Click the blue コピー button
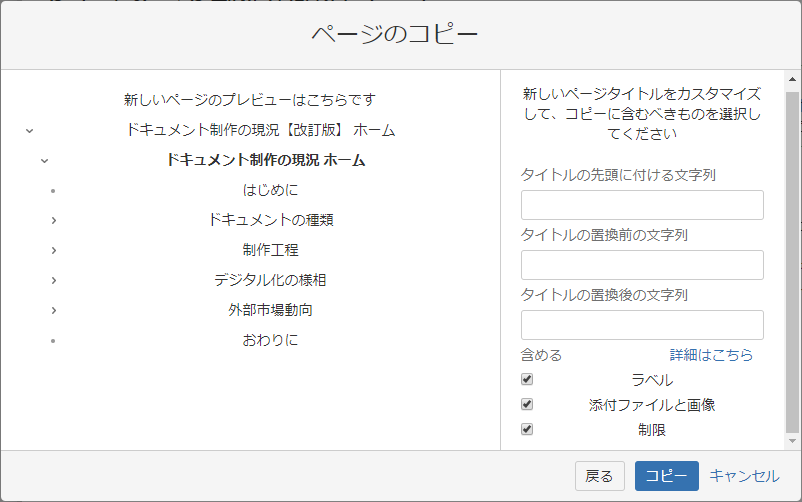The height and width of the screenshot is (502, 802). pyautogui.click(x=666, y=476)
